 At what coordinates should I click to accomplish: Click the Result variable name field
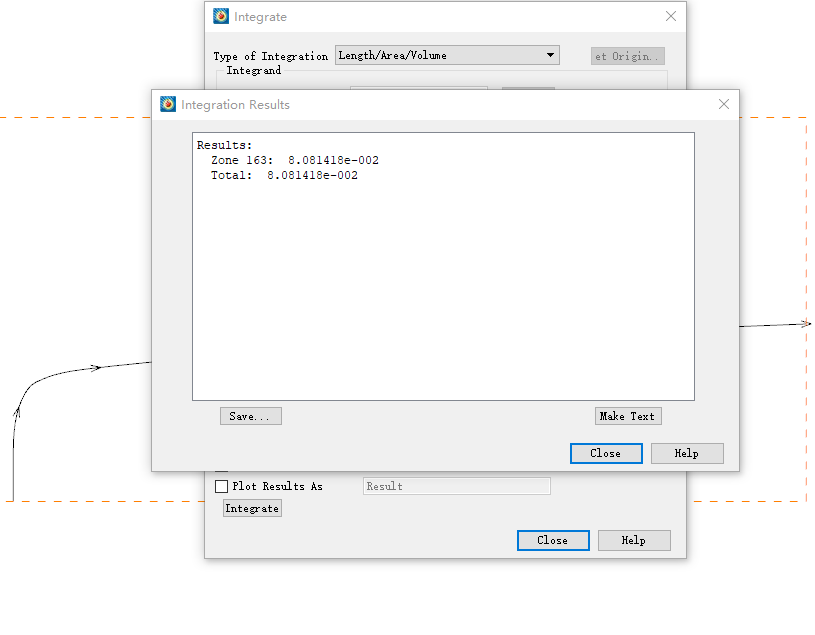(x=456, y=486)
